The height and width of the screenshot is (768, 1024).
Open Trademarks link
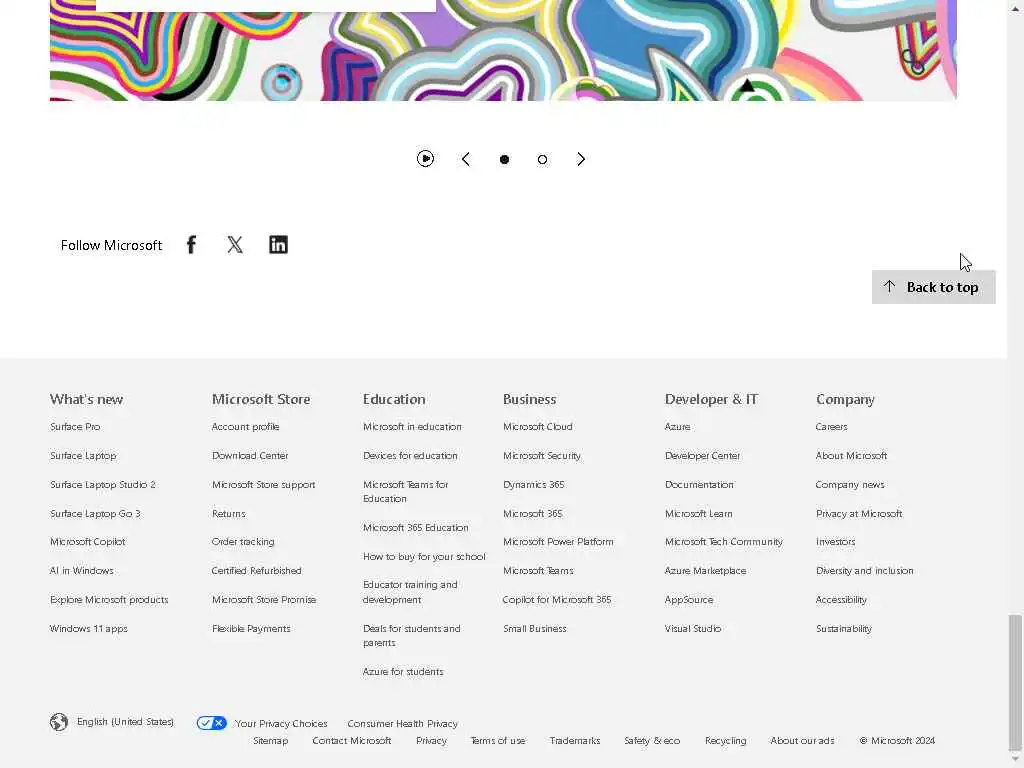pyautogui.click(x=575, y=741)
